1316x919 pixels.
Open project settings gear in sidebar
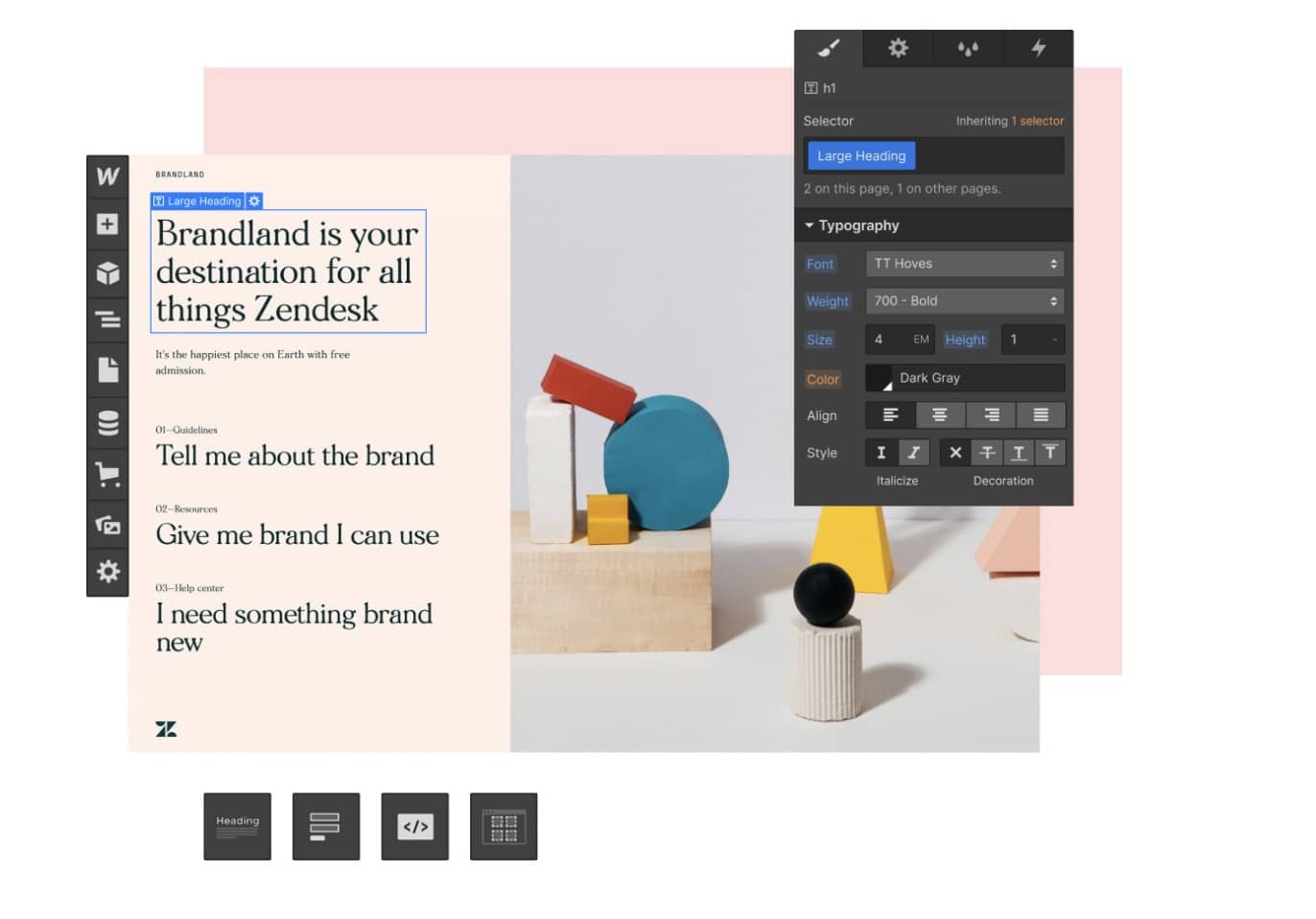[x=107, y=572]
